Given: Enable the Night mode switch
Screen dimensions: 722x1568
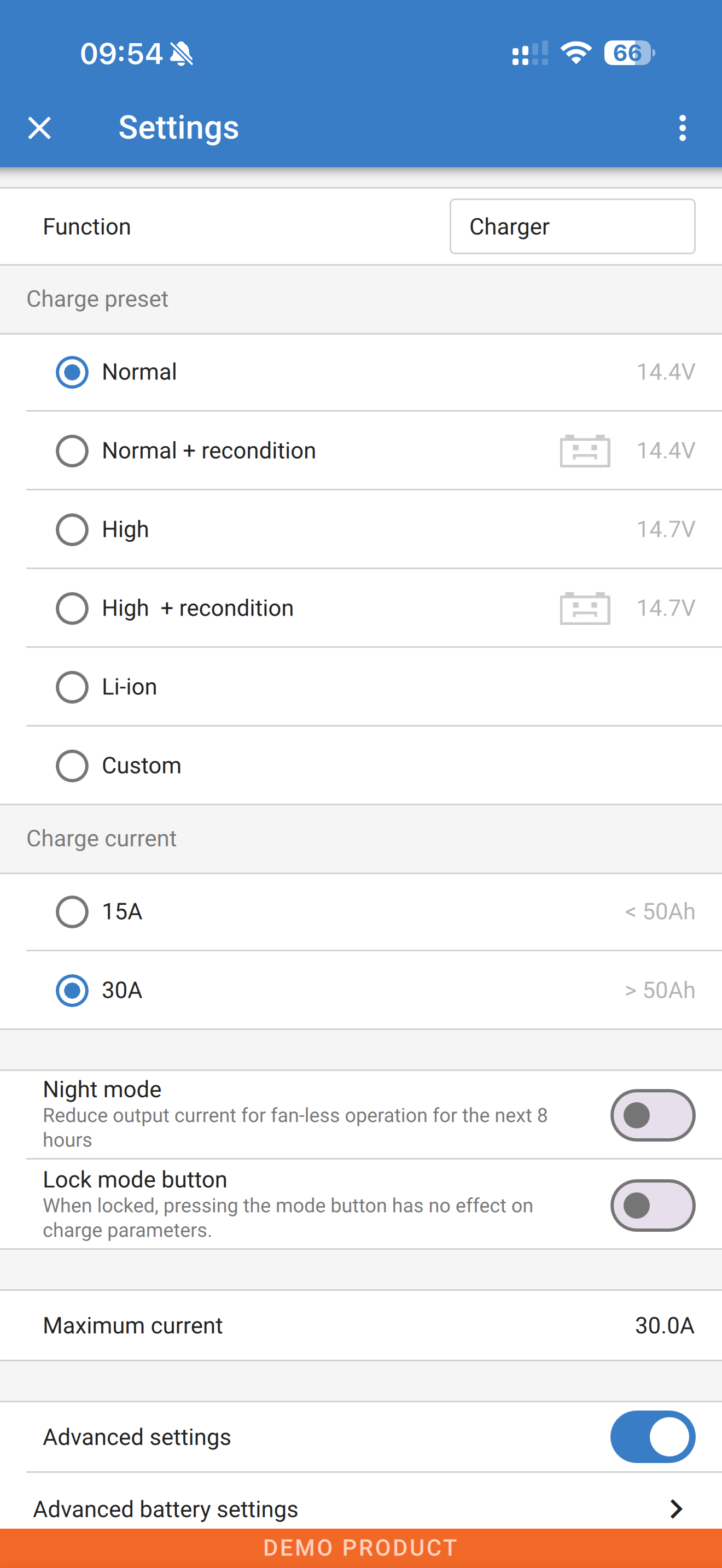Looking at the screenshot, I should coord(652,1115).
